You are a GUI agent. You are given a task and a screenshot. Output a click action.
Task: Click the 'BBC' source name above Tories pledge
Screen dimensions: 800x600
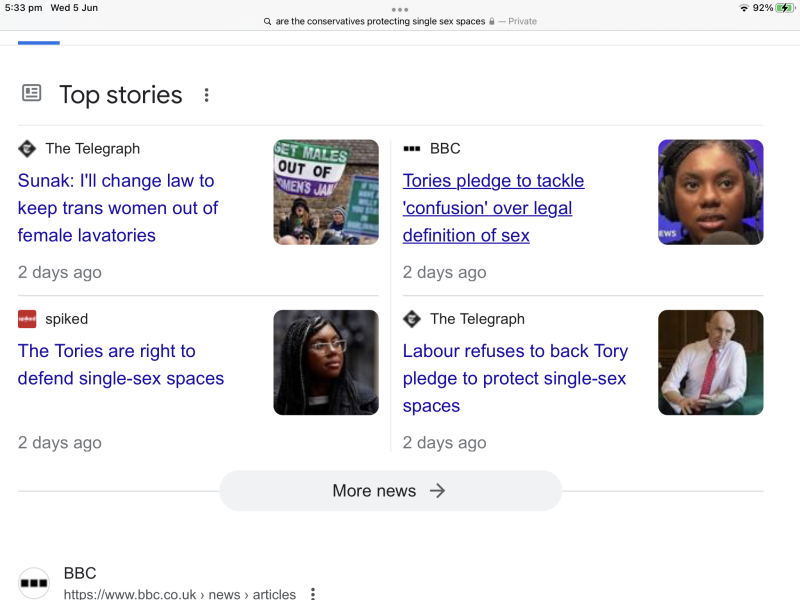(445, 148)
